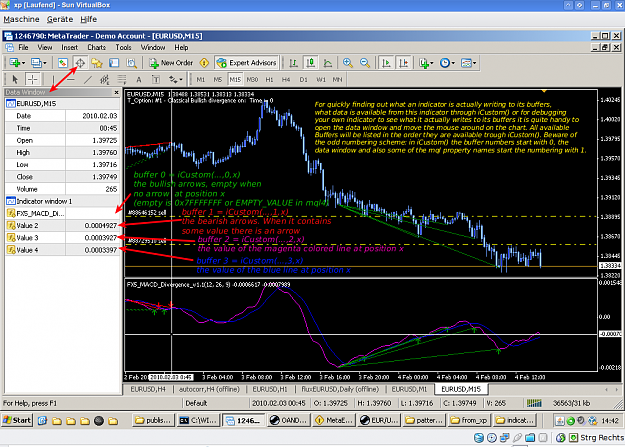Switch to MN timeframe
625x447 pixels.
pyautogui.click(x=338, y=80)
